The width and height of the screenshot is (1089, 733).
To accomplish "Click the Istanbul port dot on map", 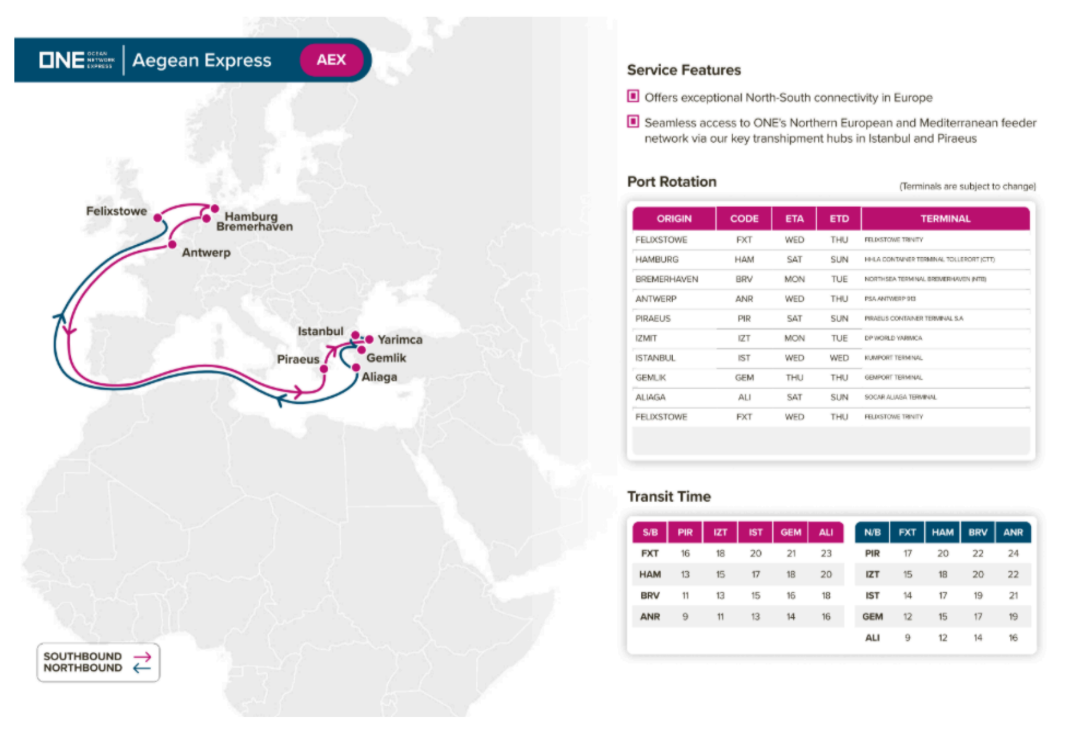I will pyautogui.click(x=356, y=336).
